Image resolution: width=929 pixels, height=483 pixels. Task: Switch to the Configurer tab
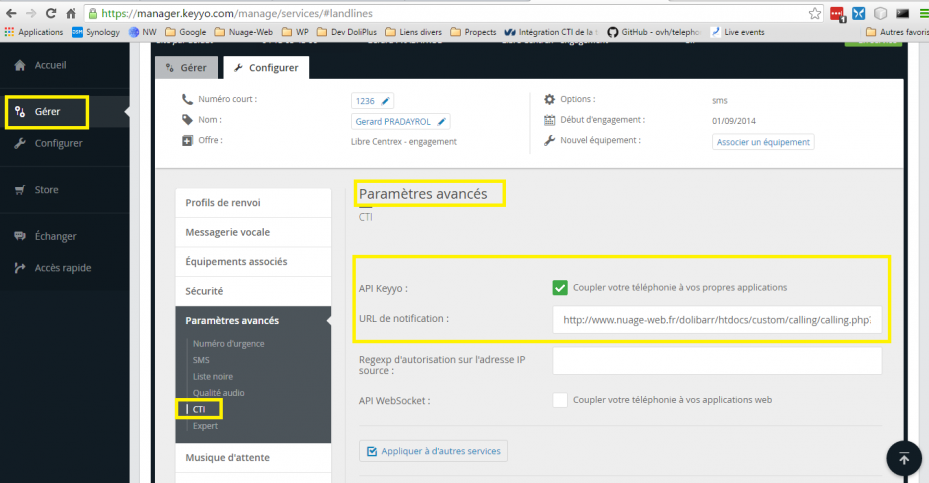[x=266, y=68]
